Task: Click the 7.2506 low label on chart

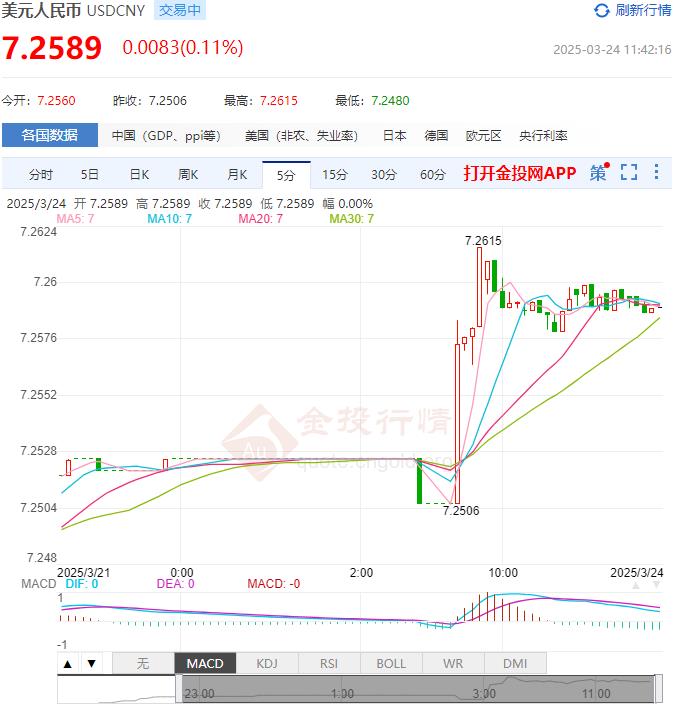Action: [461, 510]
